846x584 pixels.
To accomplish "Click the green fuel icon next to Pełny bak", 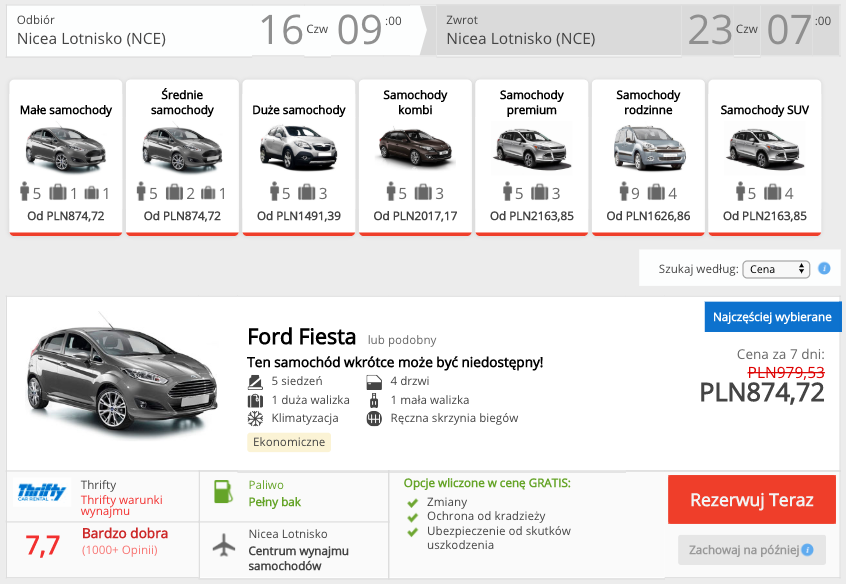I will click(222, 492).
